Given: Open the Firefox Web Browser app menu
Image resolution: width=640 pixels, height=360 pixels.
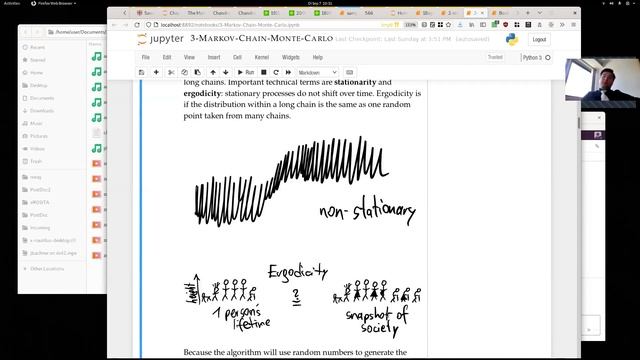Looking at the screenshot, I should (x=54, y=3).
